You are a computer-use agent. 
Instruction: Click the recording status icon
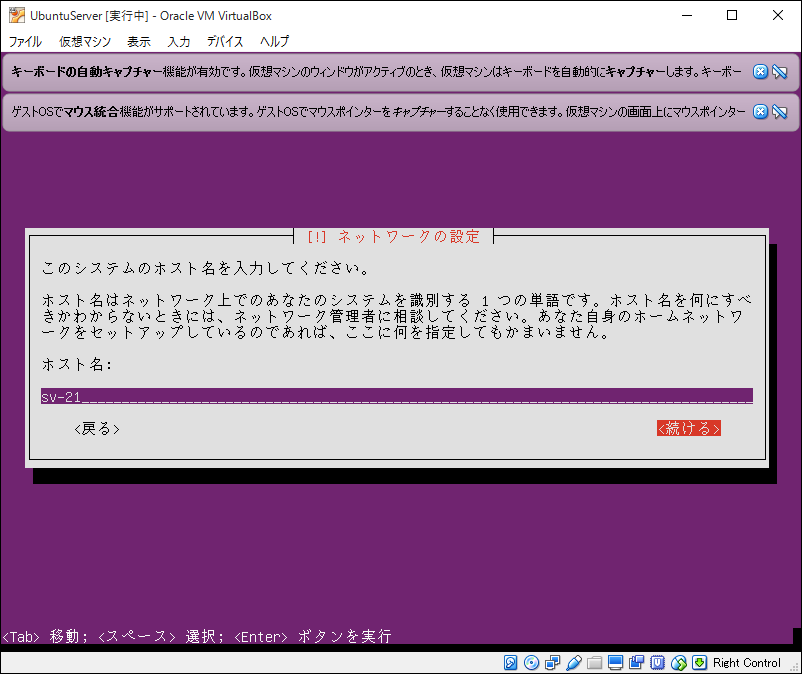(x=635, y=662)
